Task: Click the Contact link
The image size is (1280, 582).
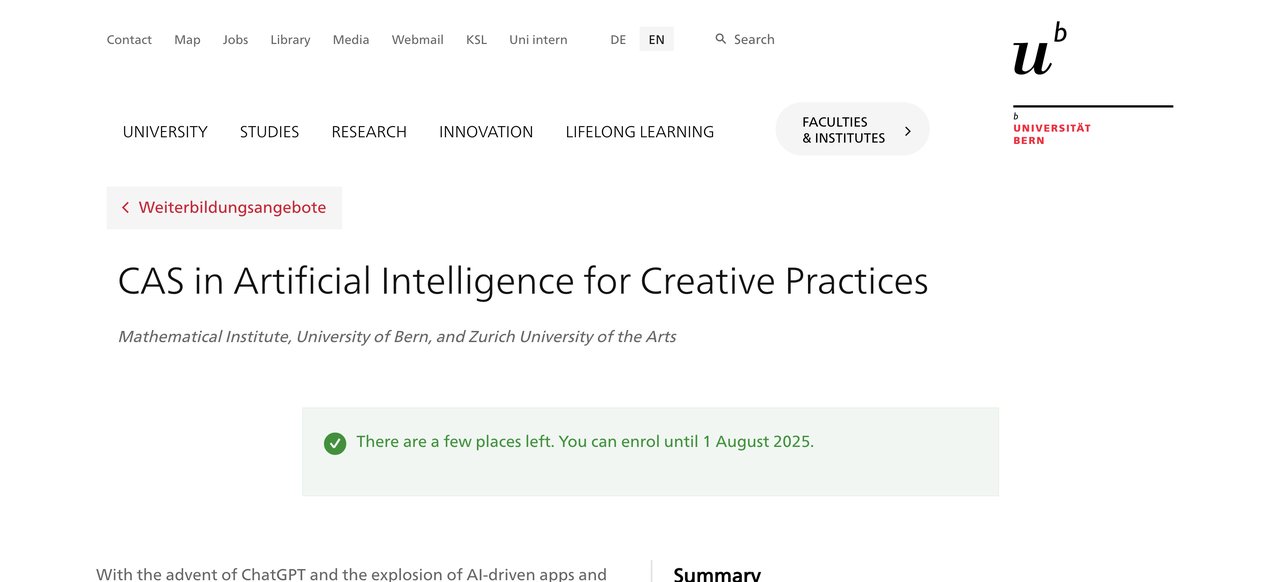Action: pyautogui.click(x=129, y=39)
